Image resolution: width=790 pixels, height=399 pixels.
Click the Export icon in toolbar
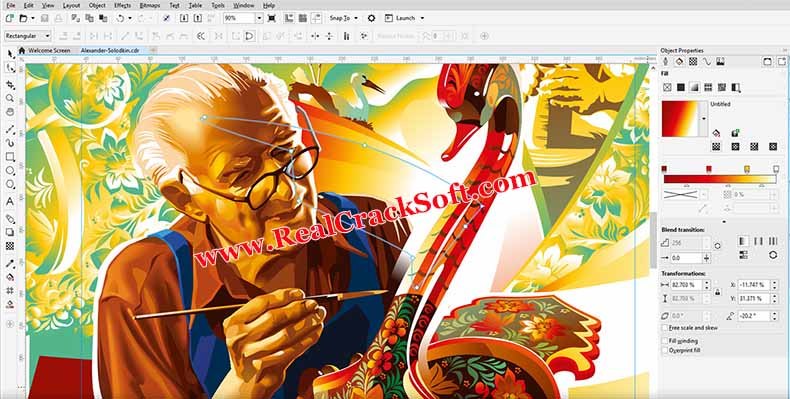(198, 18)
